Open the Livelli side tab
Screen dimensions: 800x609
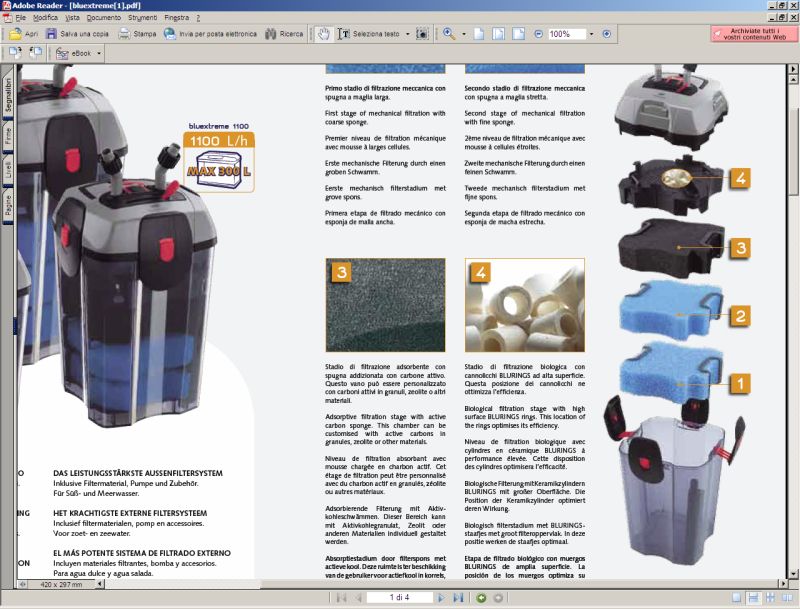pos(8,169)
